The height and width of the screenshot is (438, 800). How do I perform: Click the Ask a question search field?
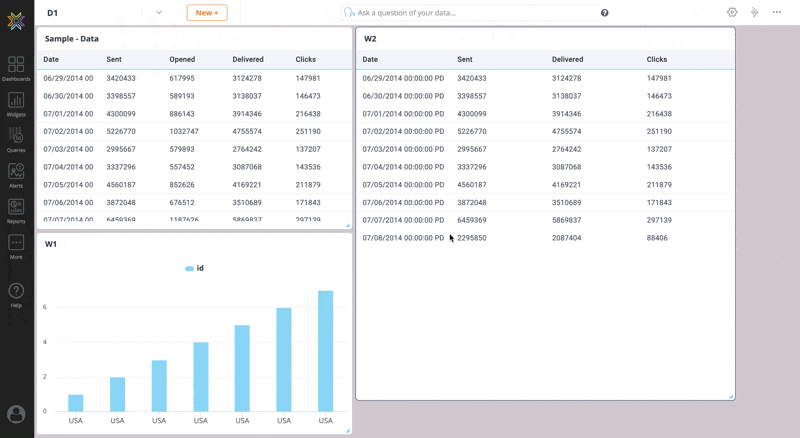click(470, 13)
